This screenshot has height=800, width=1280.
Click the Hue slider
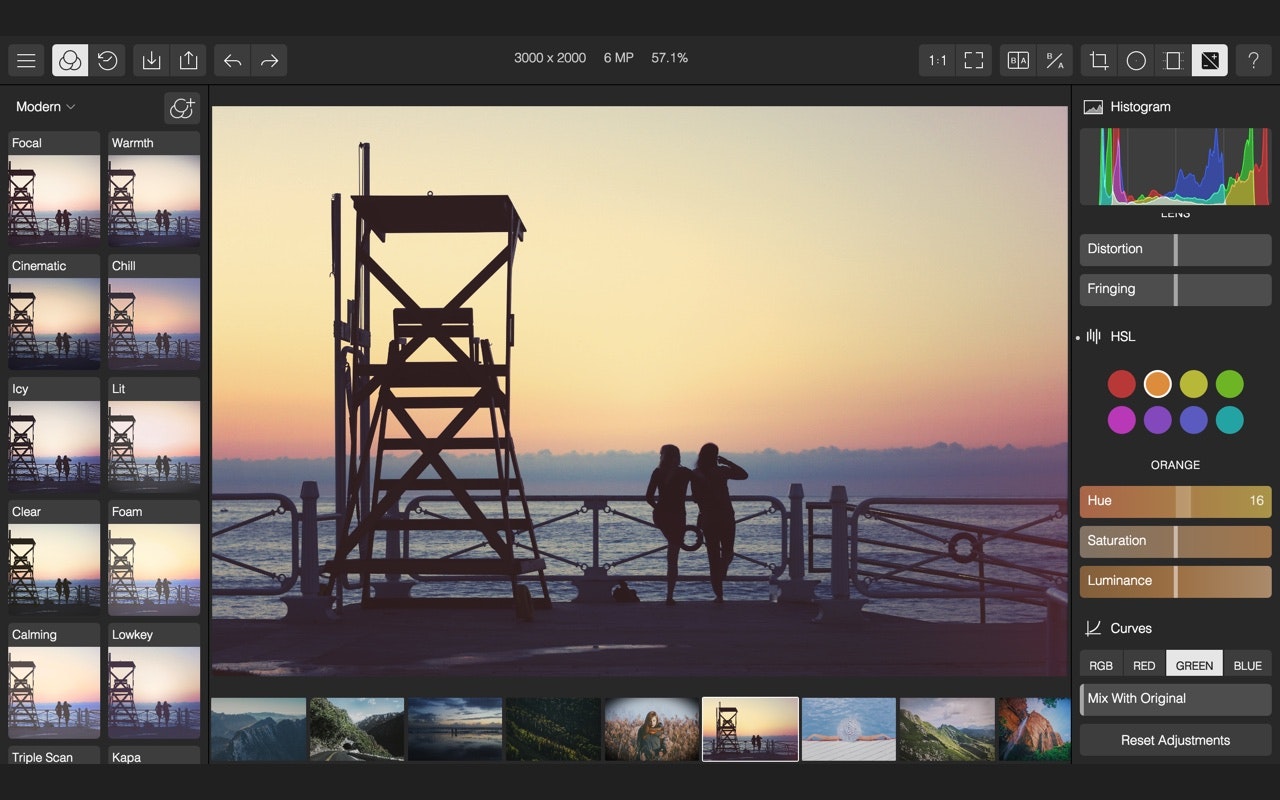(1176, 501)
